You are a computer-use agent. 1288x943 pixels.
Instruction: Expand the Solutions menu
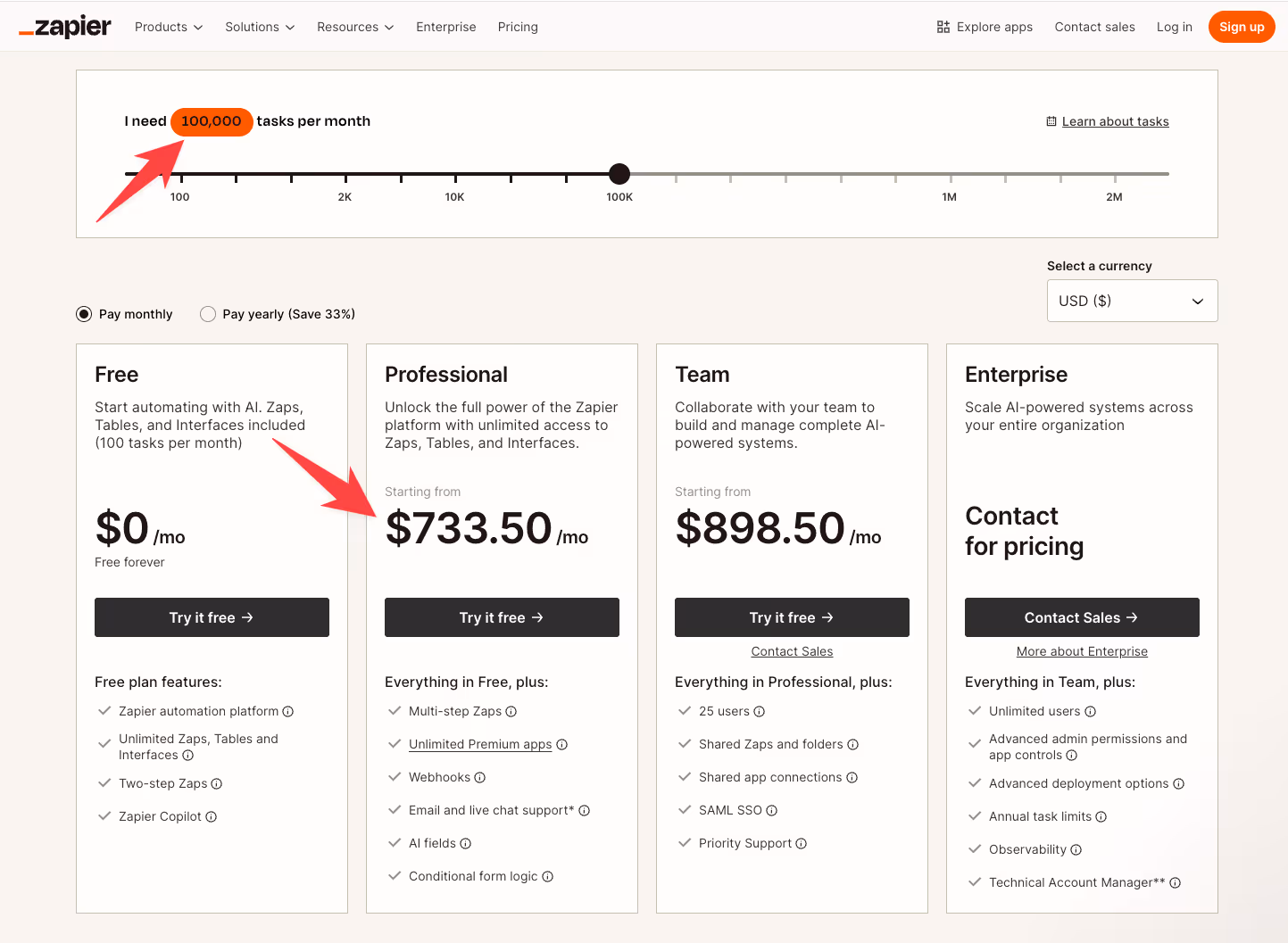[260, 27]
